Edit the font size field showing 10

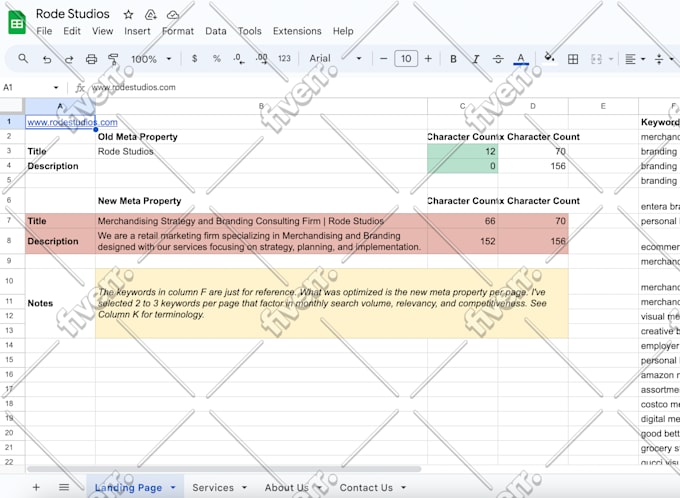(406, 59)
